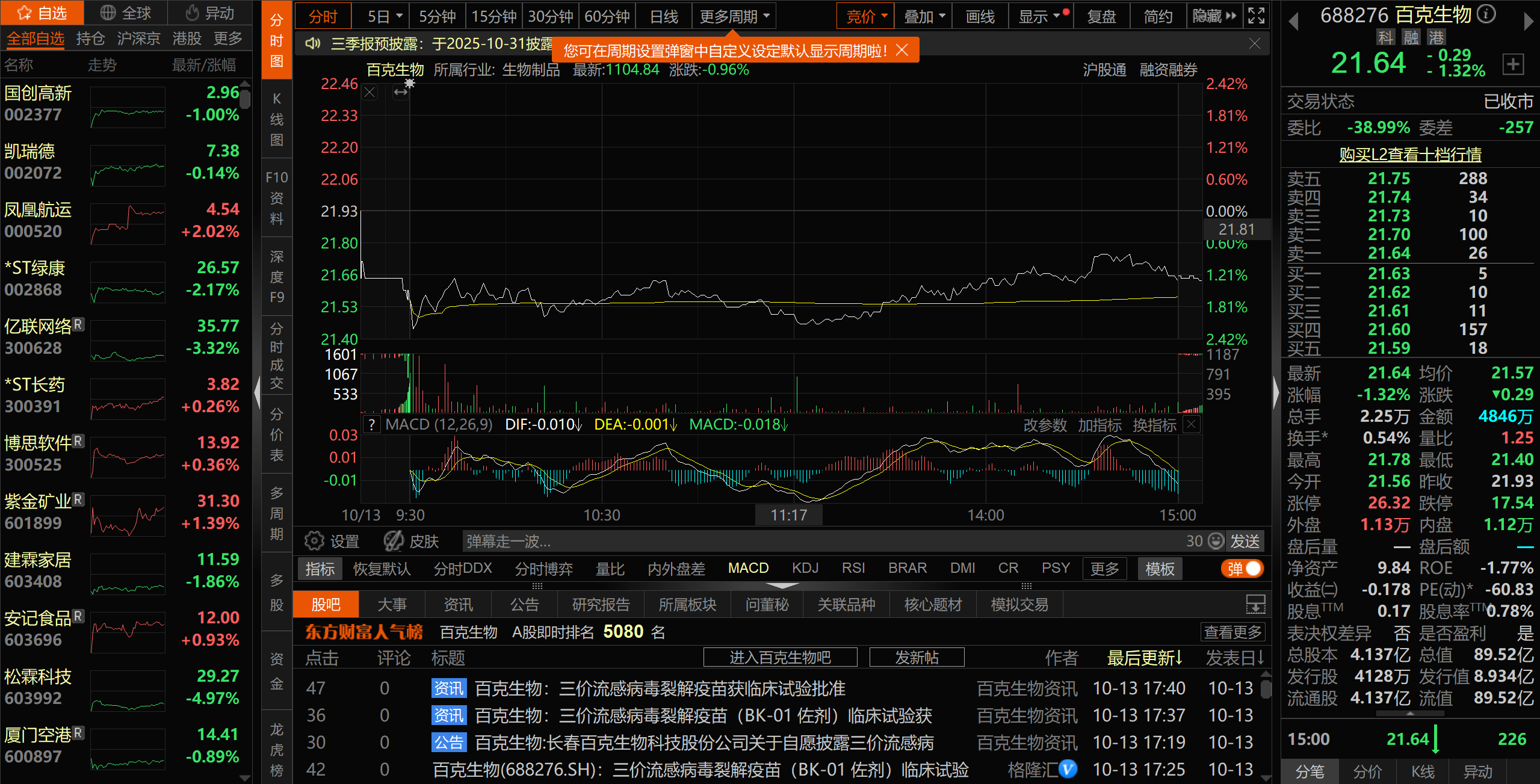The height and width of the screenshot is (784, 1540).
Task: Open the 购买L2查看十档行情 link
Action: pos(1410,155)
